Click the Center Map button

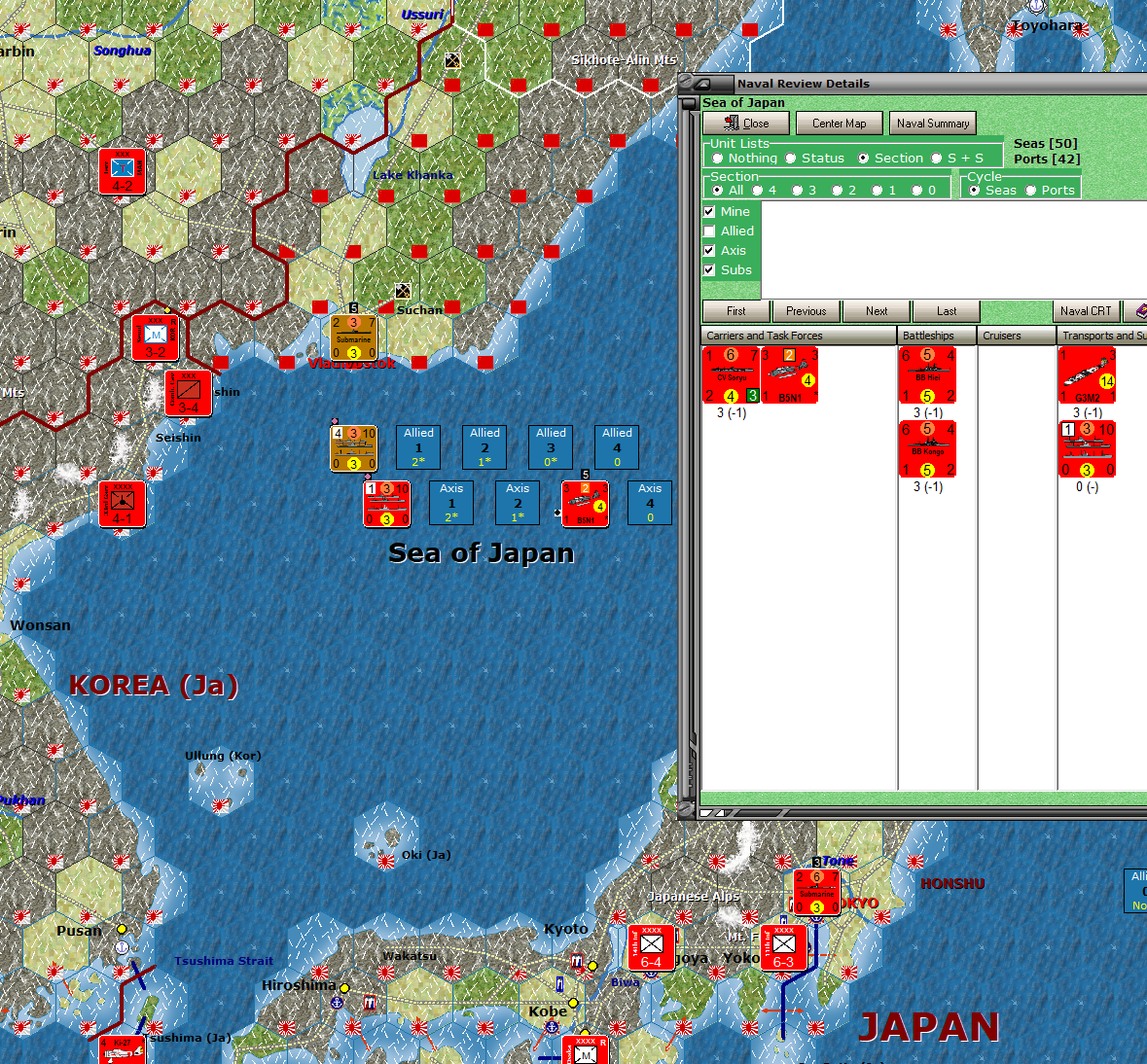(x=839, y=124)
